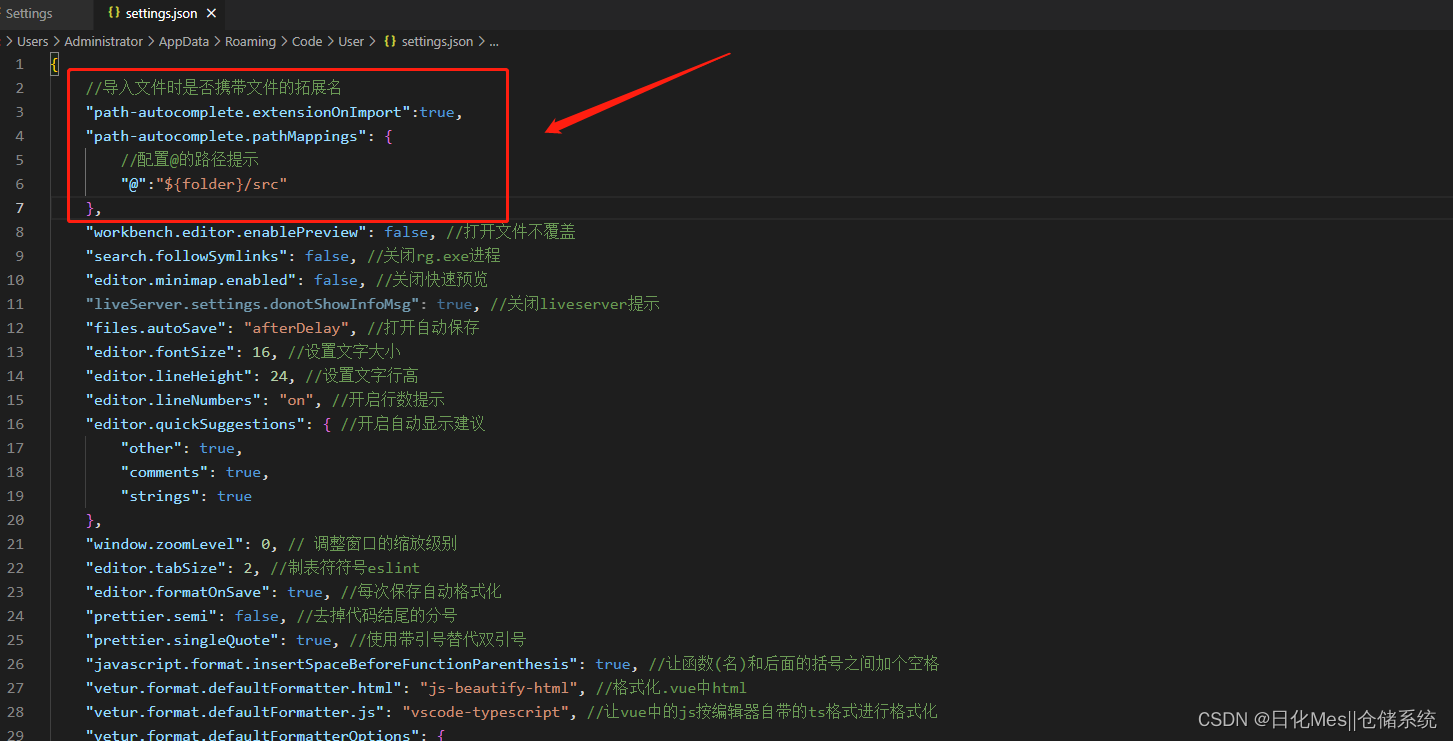
Task: Switch to the Settings tab
Action: pyautogui.click(x=29, y=14)
